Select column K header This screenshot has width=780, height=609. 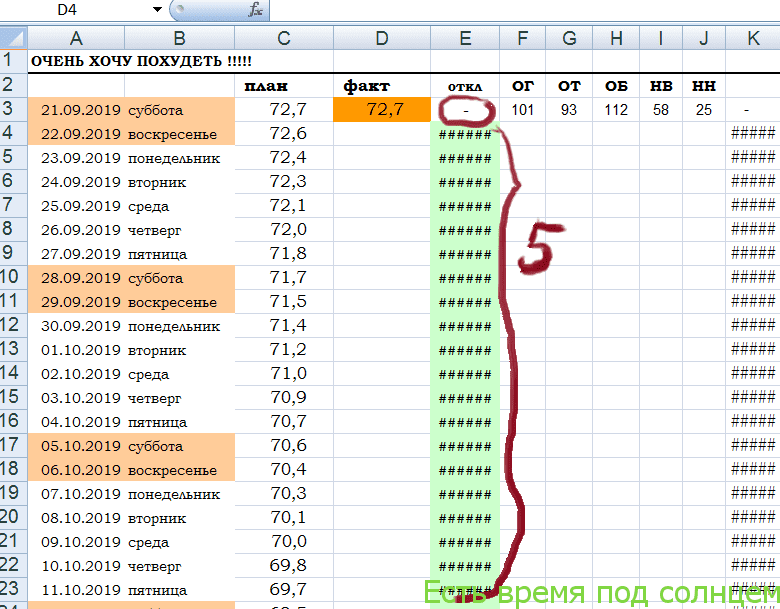[x=752, y=38]
